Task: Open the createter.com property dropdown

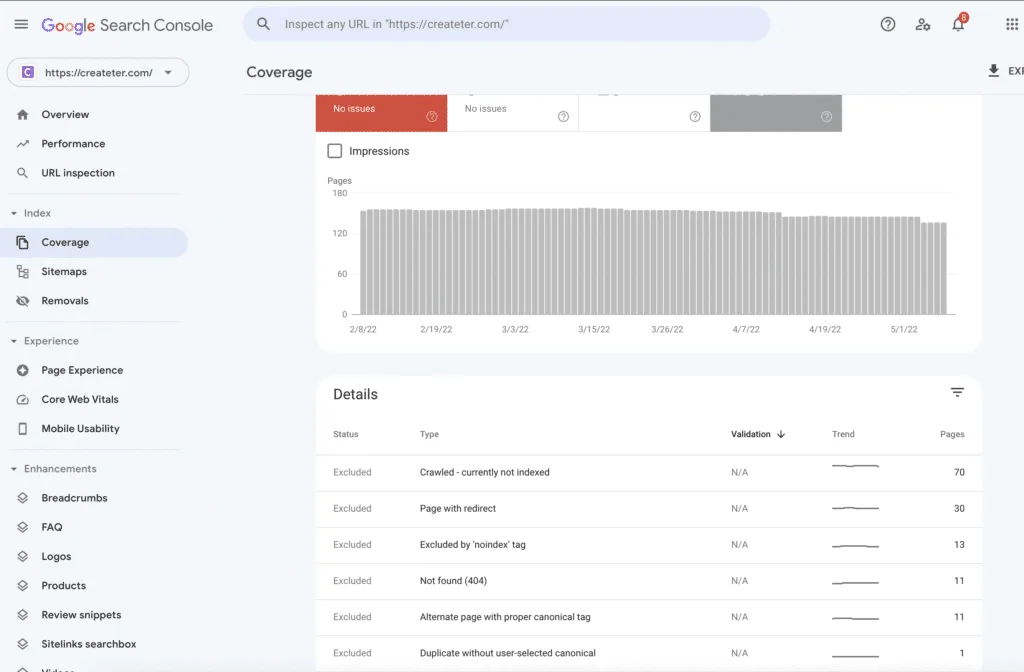Action: [x=98, y=72]
